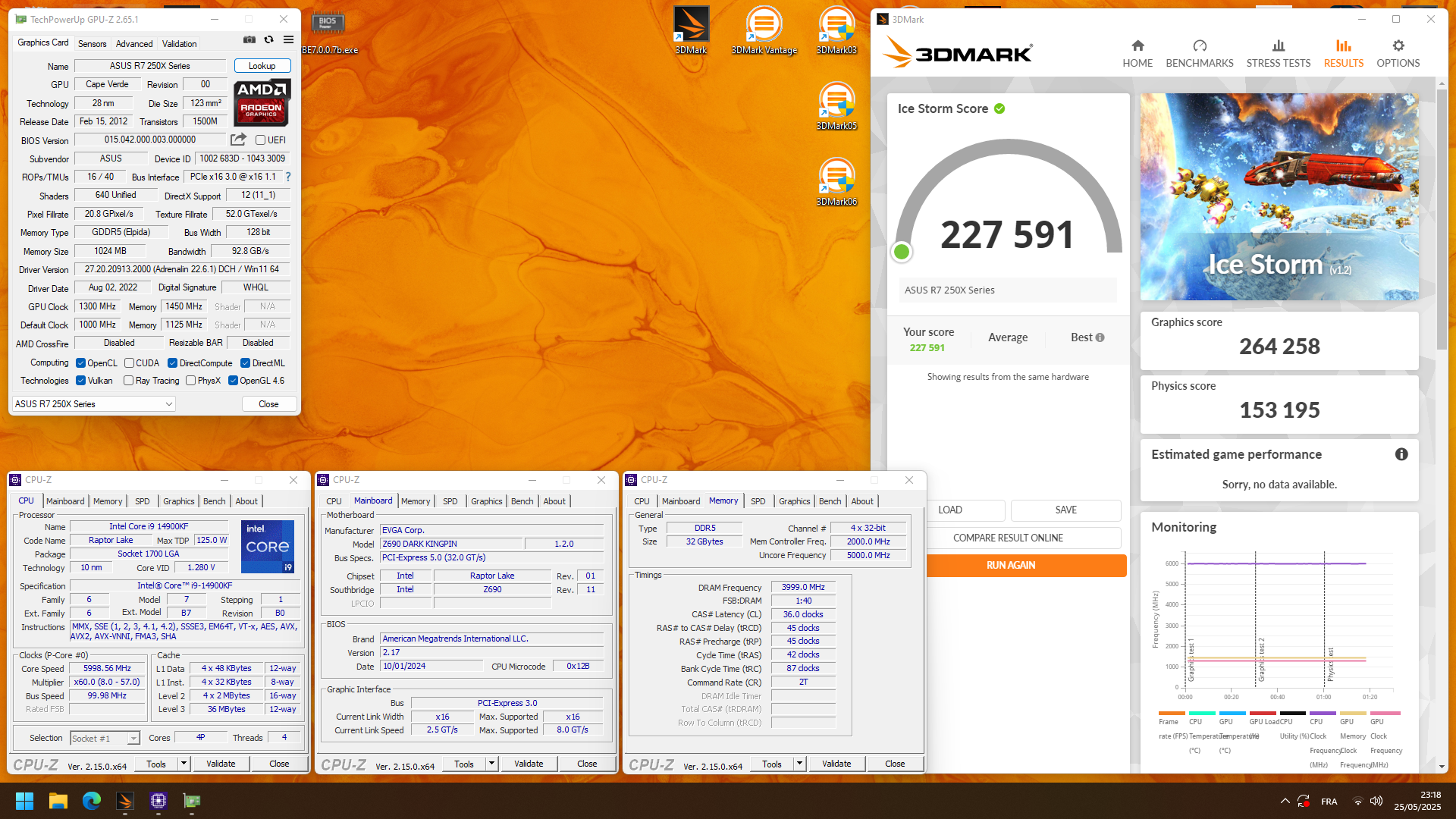Expand Tools dropdown arrow in CPU tab window
Viewport: 1456px width, 819px height.
click(184, 764)
